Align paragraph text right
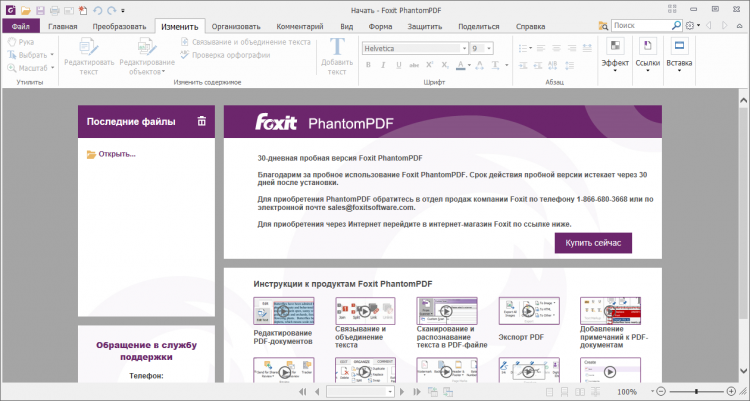Image resolution: width=750 pixels, height=401 pixels. (572, 48)
